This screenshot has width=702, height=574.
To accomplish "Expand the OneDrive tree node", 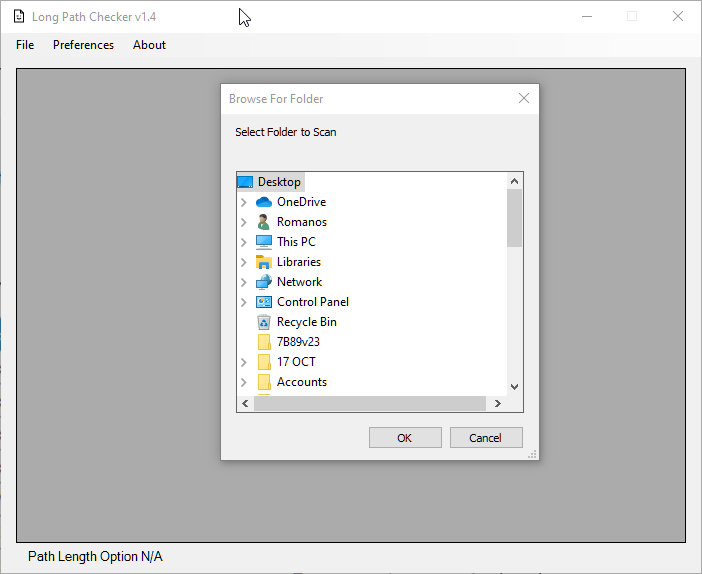I will (x=244, y=202).
